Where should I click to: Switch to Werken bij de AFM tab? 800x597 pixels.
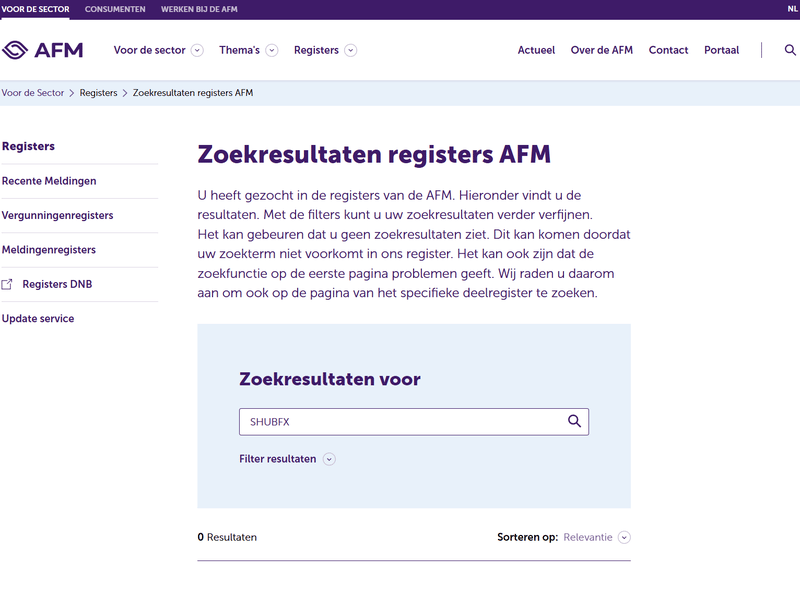pyautogui.click(x=199, y=9)
